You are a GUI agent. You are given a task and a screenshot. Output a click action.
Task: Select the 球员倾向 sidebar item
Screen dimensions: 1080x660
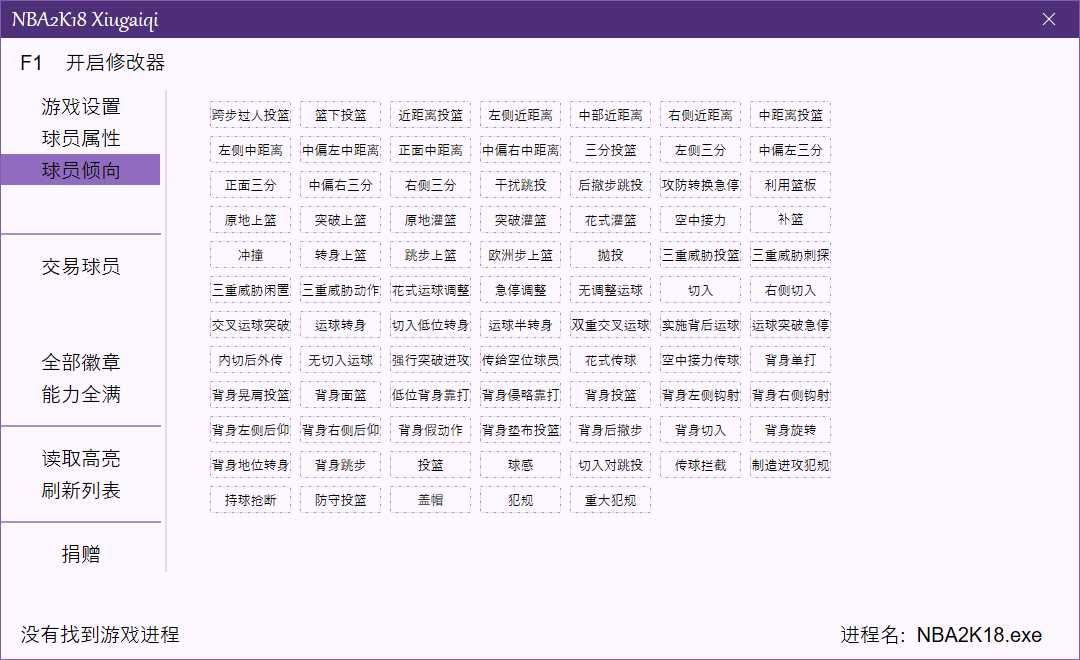click(81, 170)
